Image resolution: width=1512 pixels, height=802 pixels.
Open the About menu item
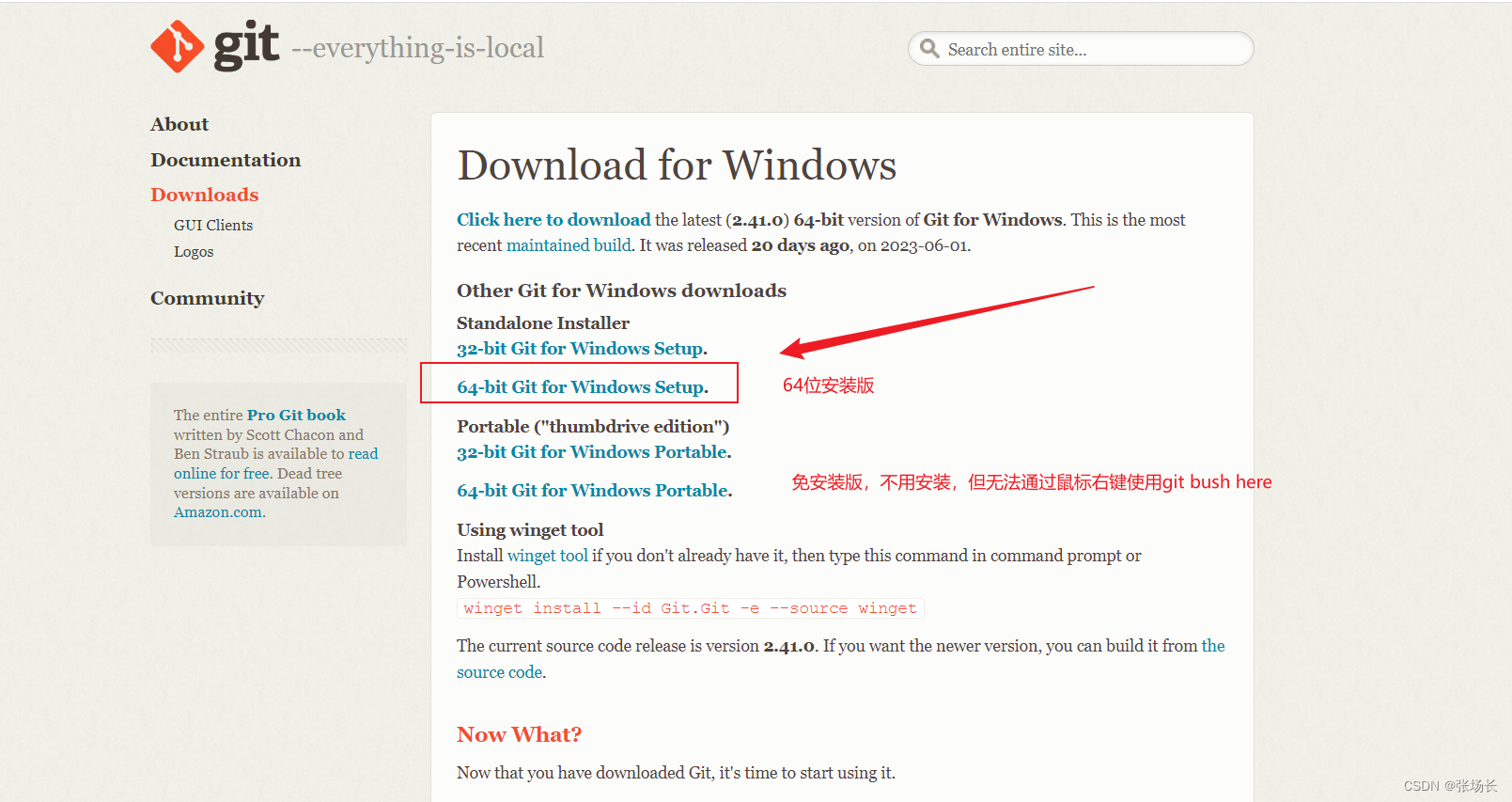click(179, 124)
